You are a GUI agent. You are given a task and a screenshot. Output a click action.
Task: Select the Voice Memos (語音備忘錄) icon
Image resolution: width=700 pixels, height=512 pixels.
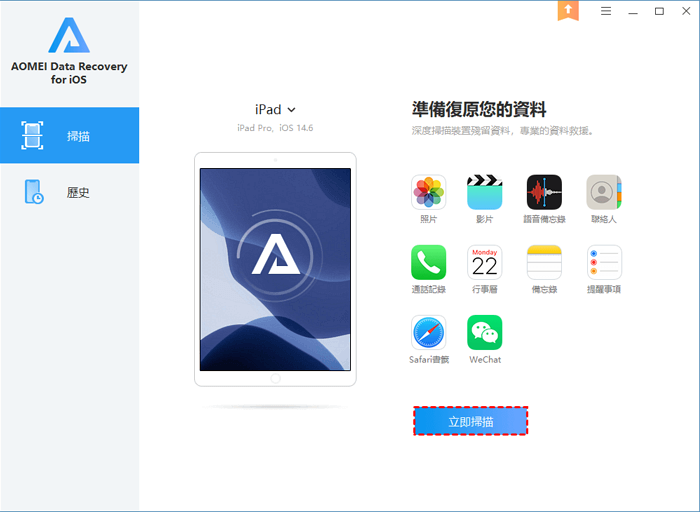pyautogui.click(x=544, y=192)
